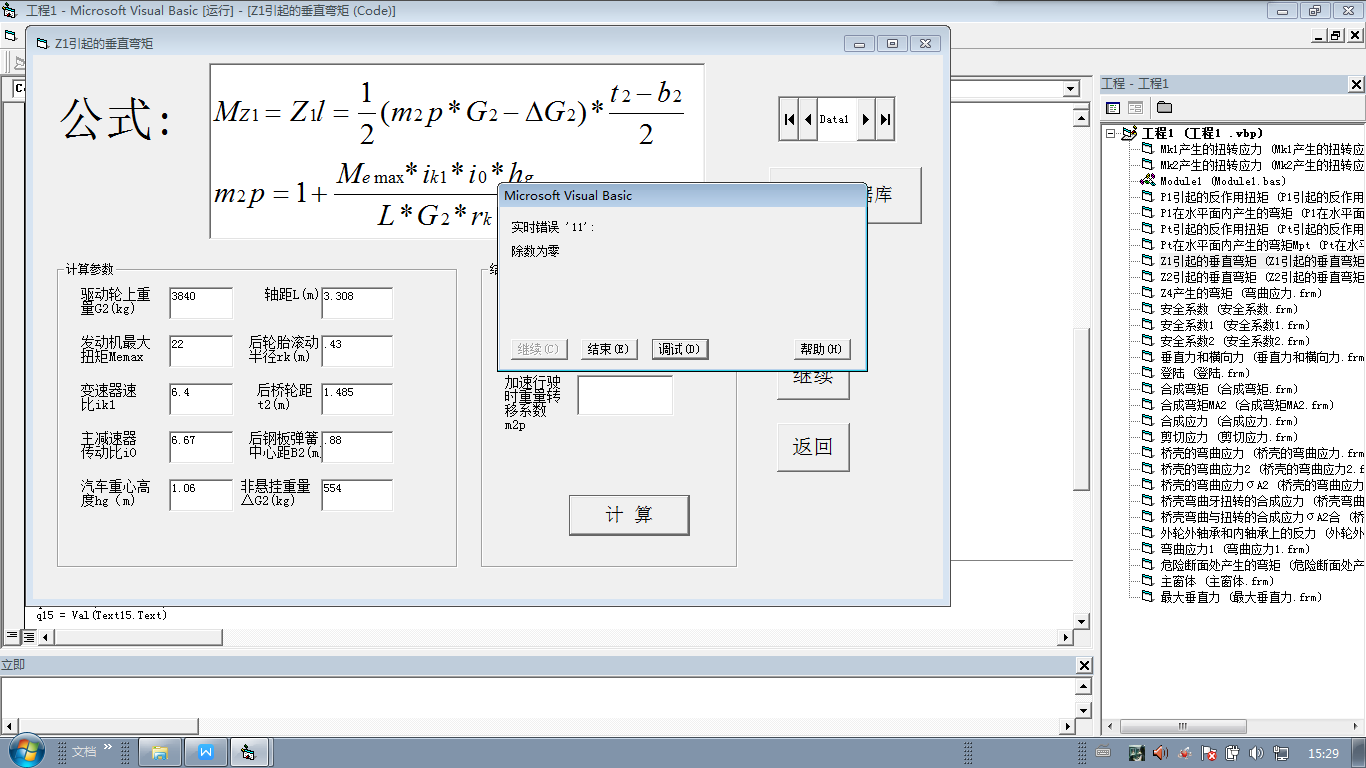Click the 后轮胎滚动半径rk field showing .43

[x=357, y=351]
